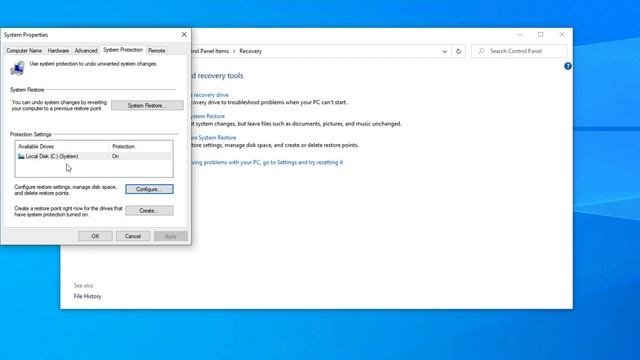
Task: Confirm with the OK button
Action: (95, 236)
